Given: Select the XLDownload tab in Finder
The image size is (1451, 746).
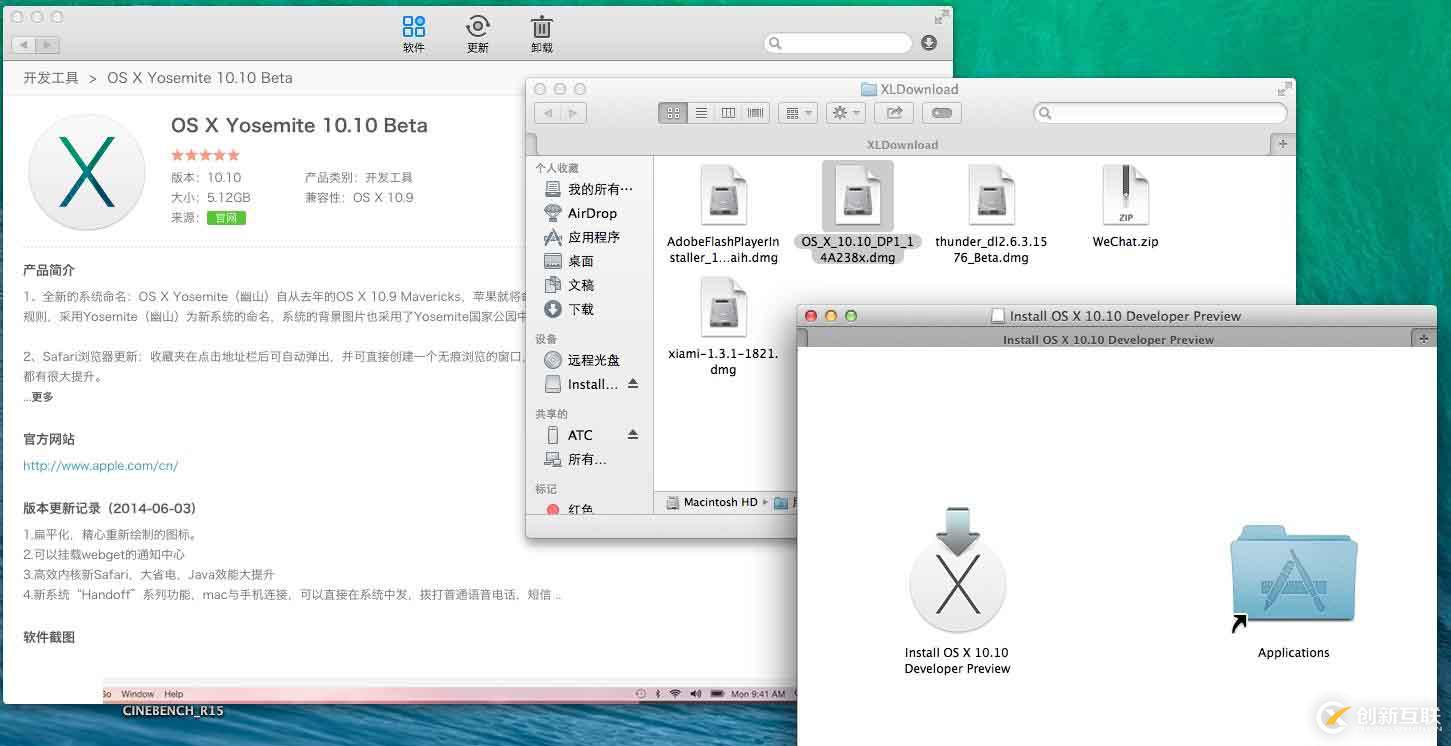Looking at the screenshot, I should click(x=902, y=145).
